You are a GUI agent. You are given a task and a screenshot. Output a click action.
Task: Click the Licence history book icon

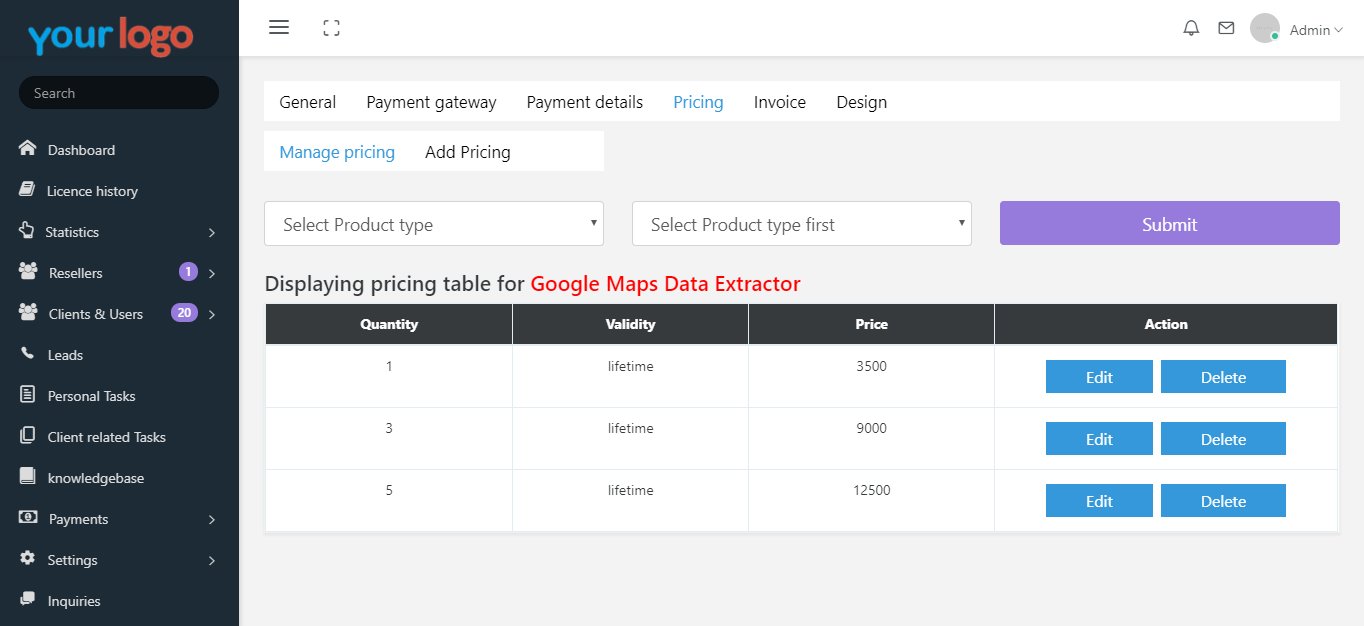pos(28,190)
